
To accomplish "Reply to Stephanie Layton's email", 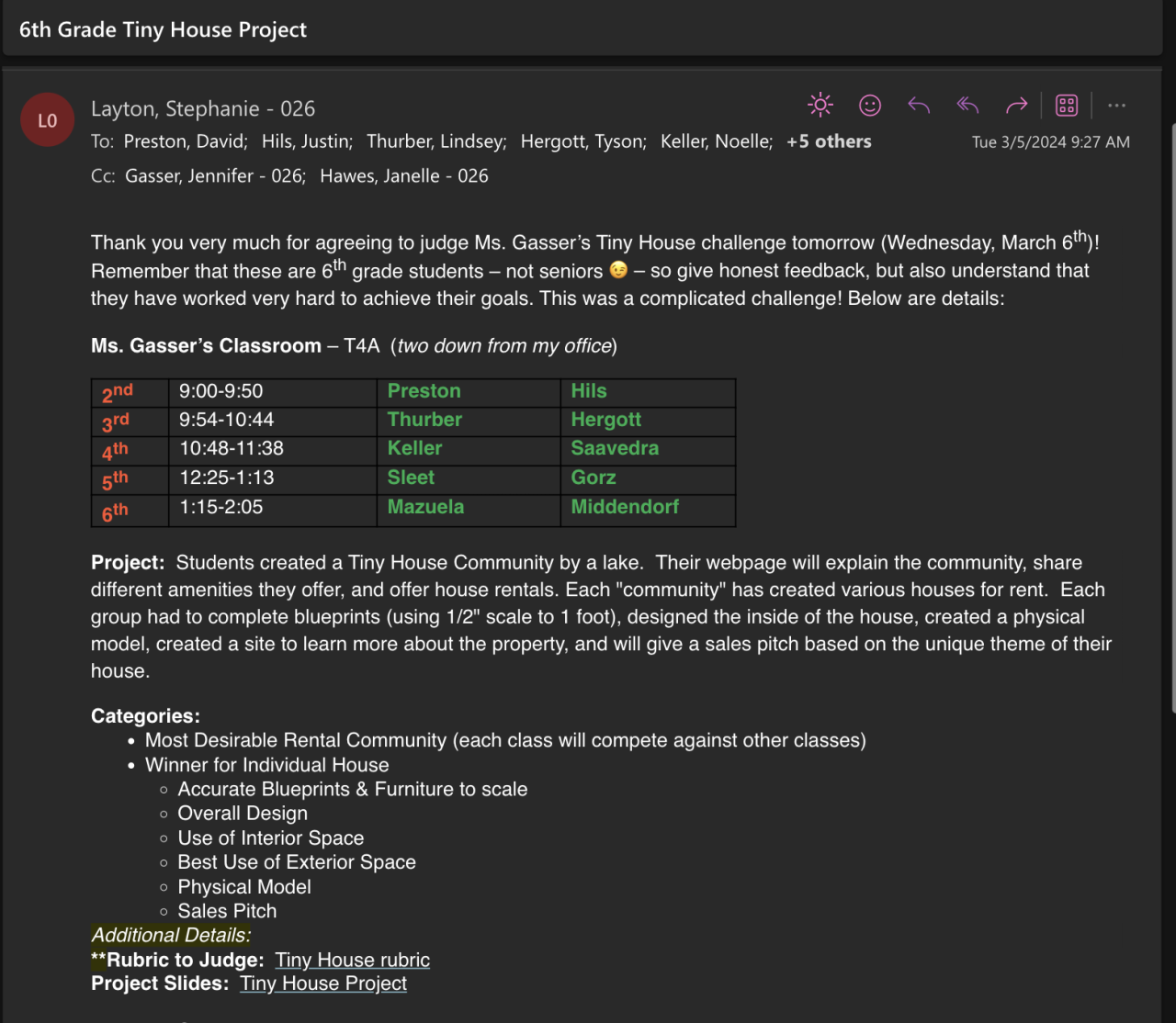I will pyautogui.click(x=919, y=106).
